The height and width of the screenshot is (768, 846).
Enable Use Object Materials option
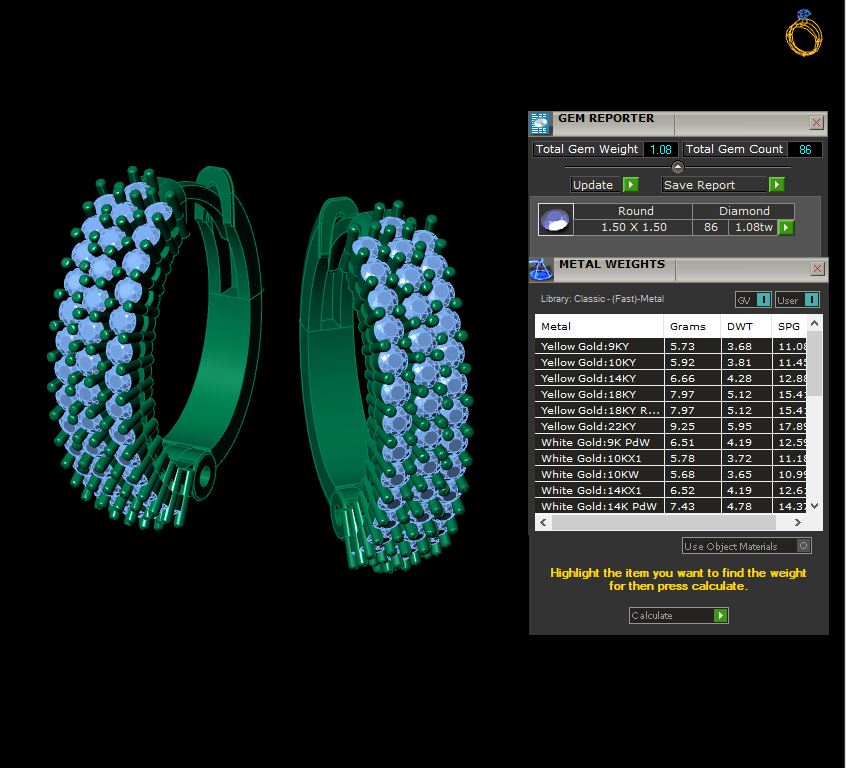coord(803,546)
